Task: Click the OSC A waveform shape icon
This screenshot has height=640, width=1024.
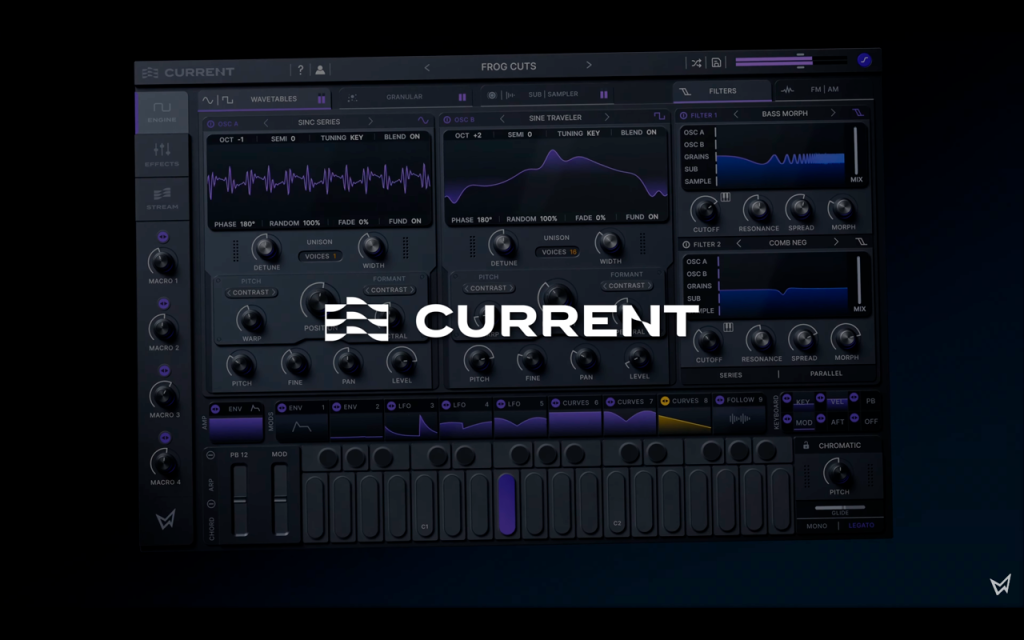Action: 423,120
